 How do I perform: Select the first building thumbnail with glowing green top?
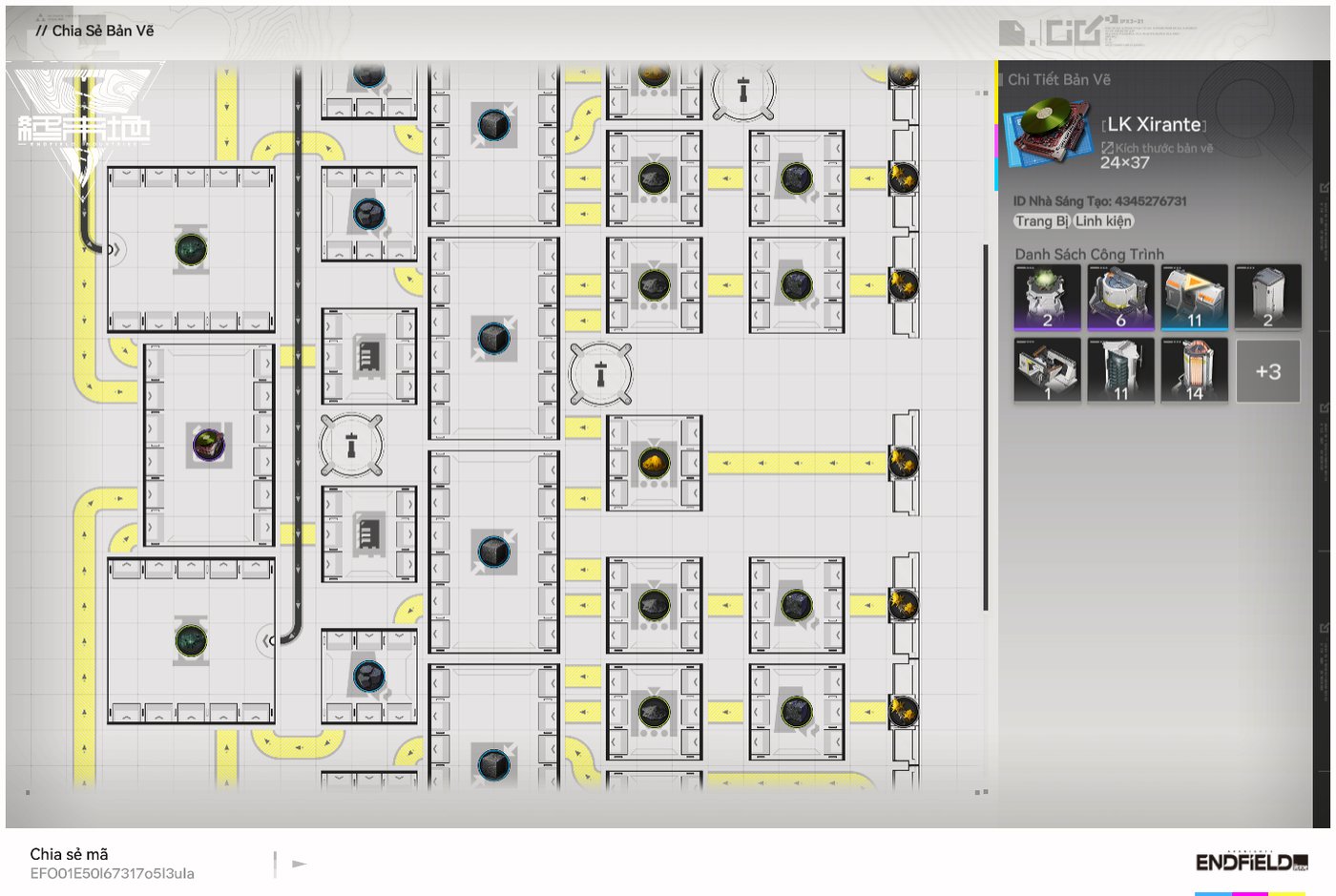pyautogui.click(x=1047, y=297)
